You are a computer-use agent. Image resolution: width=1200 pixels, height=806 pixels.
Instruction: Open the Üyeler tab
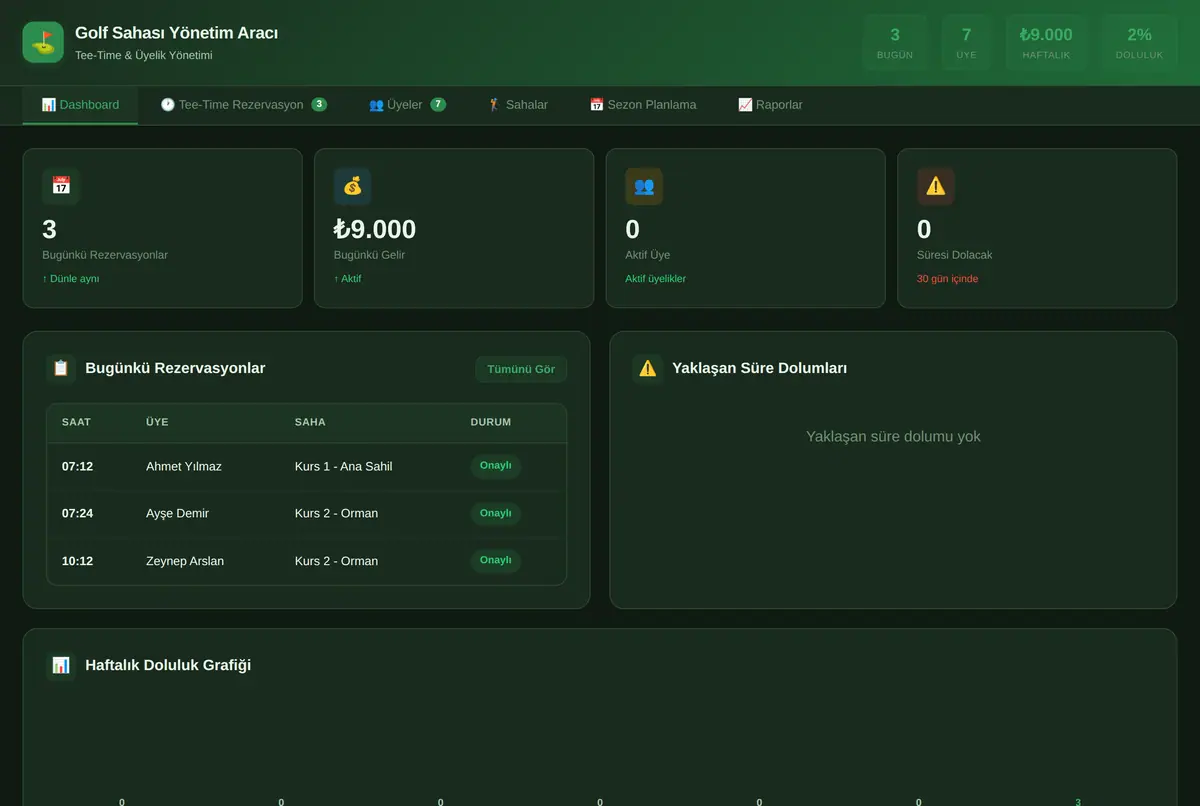point(407,105)
